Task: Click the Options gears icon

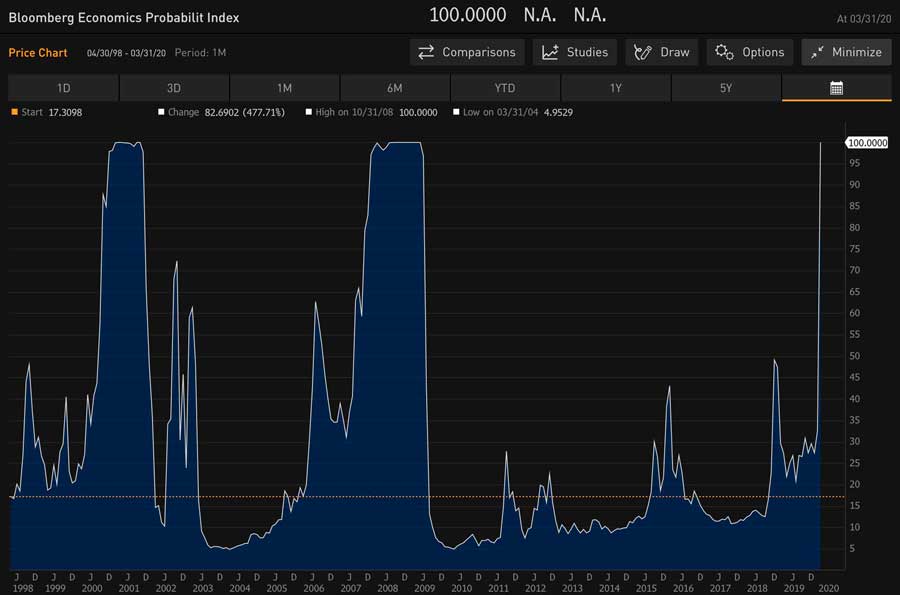Action: tap(724, 52)
